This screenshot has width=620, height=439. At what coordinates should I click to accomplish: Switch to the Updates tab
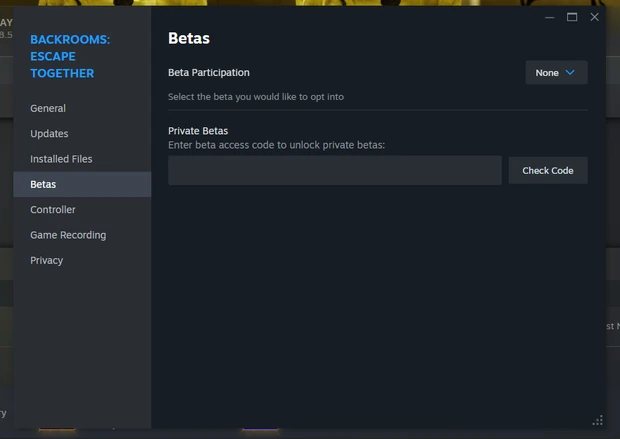(49, 134)
